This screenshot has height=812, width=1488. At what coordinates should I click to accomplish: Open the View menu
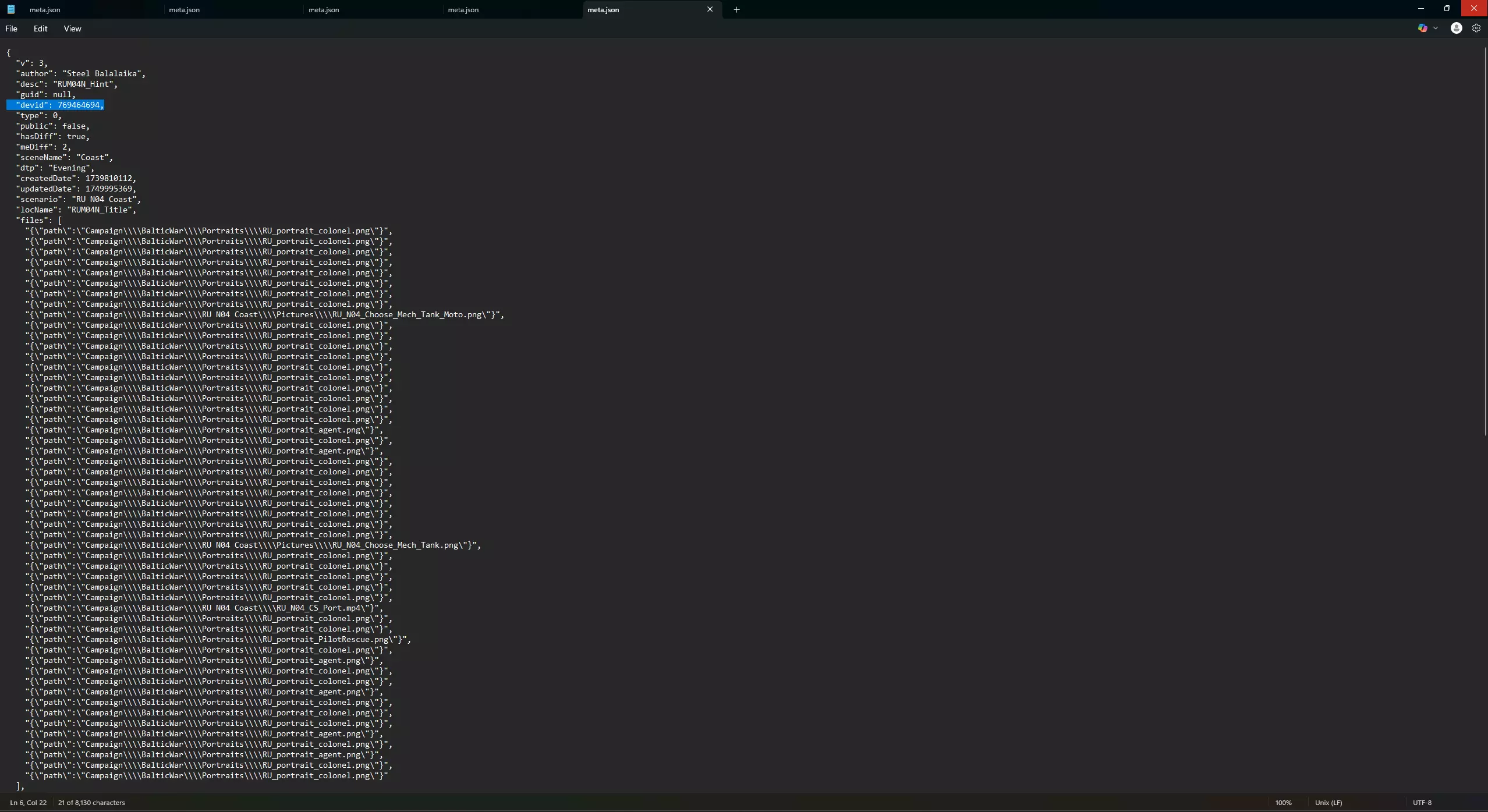(x=72, y=29)
